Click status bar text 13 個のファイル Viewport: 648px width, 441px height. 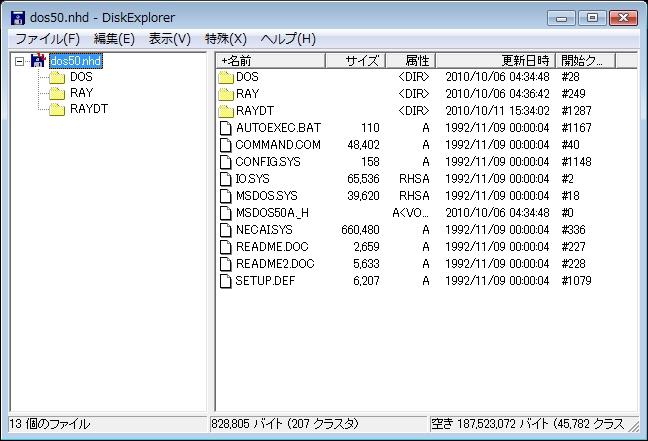coord(50,424)
